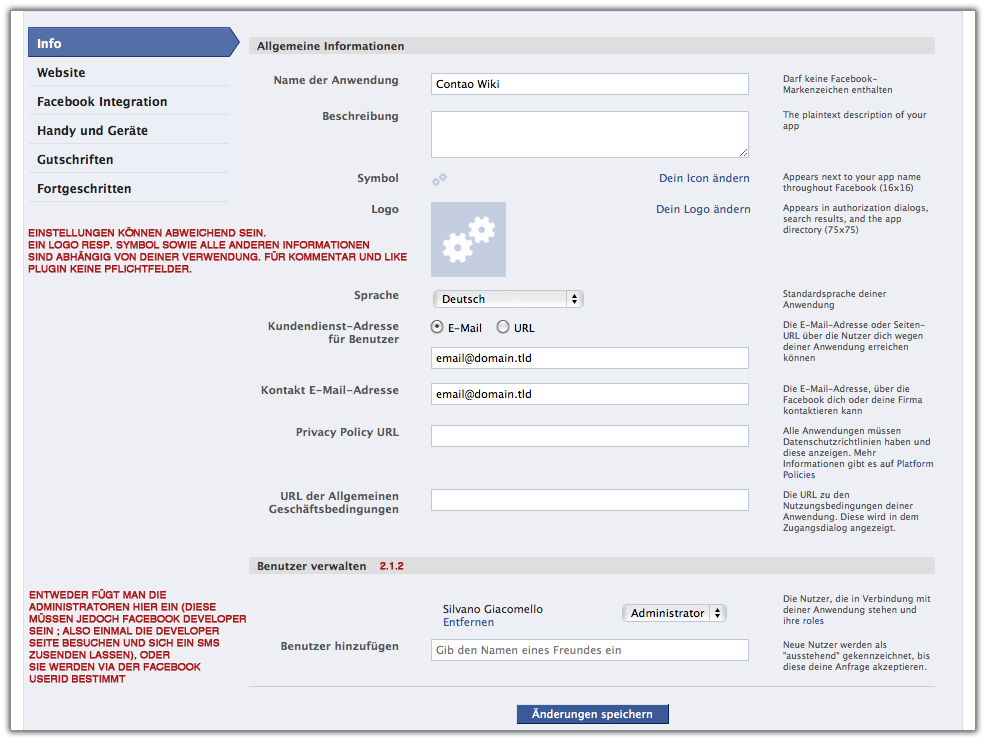Click Entfernen under Silvano Giacomello

point(468,623)
